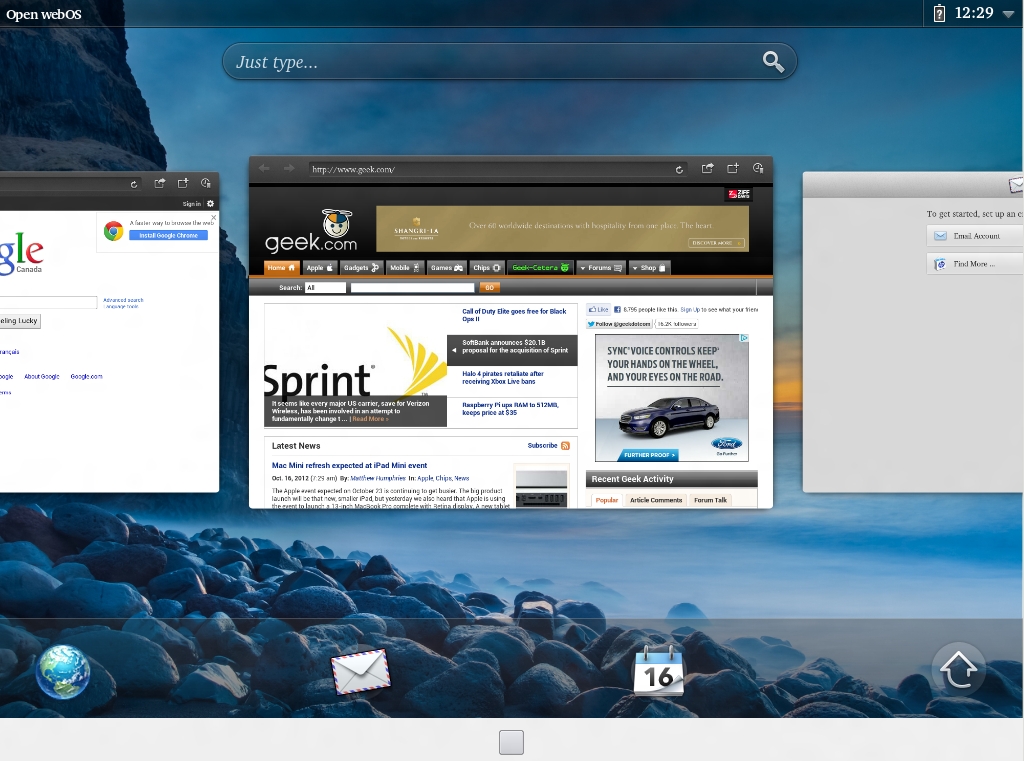Reload the geek.com page
Viewport: 1024px width, 761px height.
pos(679,170)
